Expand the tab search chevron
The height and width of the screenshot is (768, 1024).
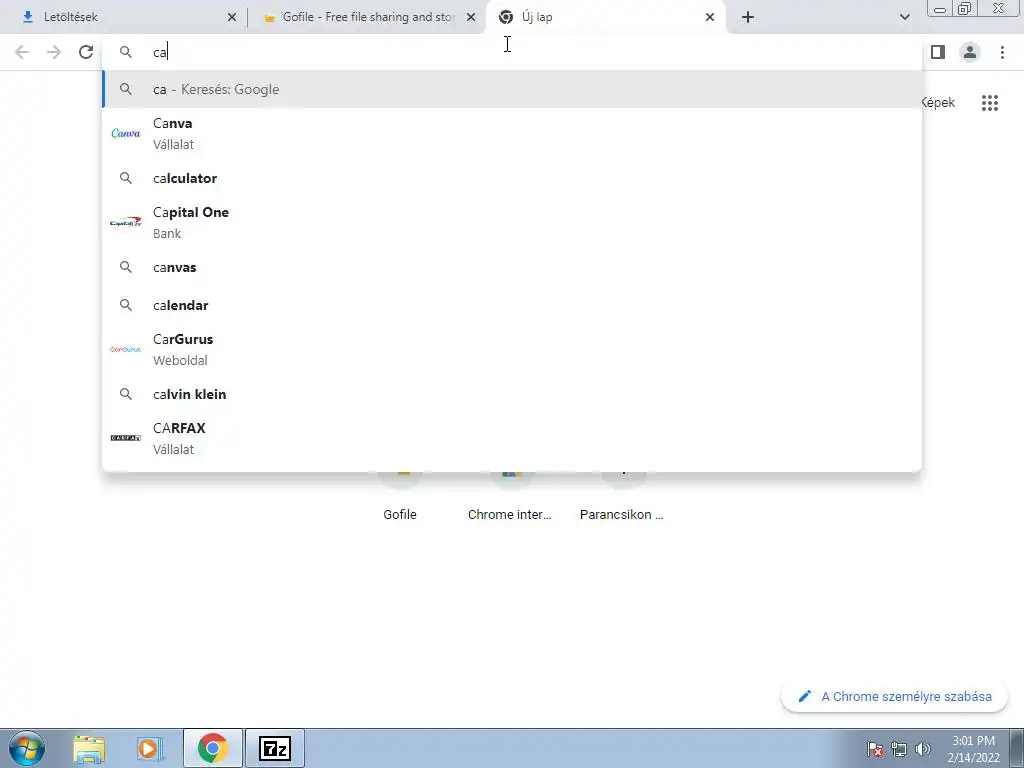click(x=904, y=17)
